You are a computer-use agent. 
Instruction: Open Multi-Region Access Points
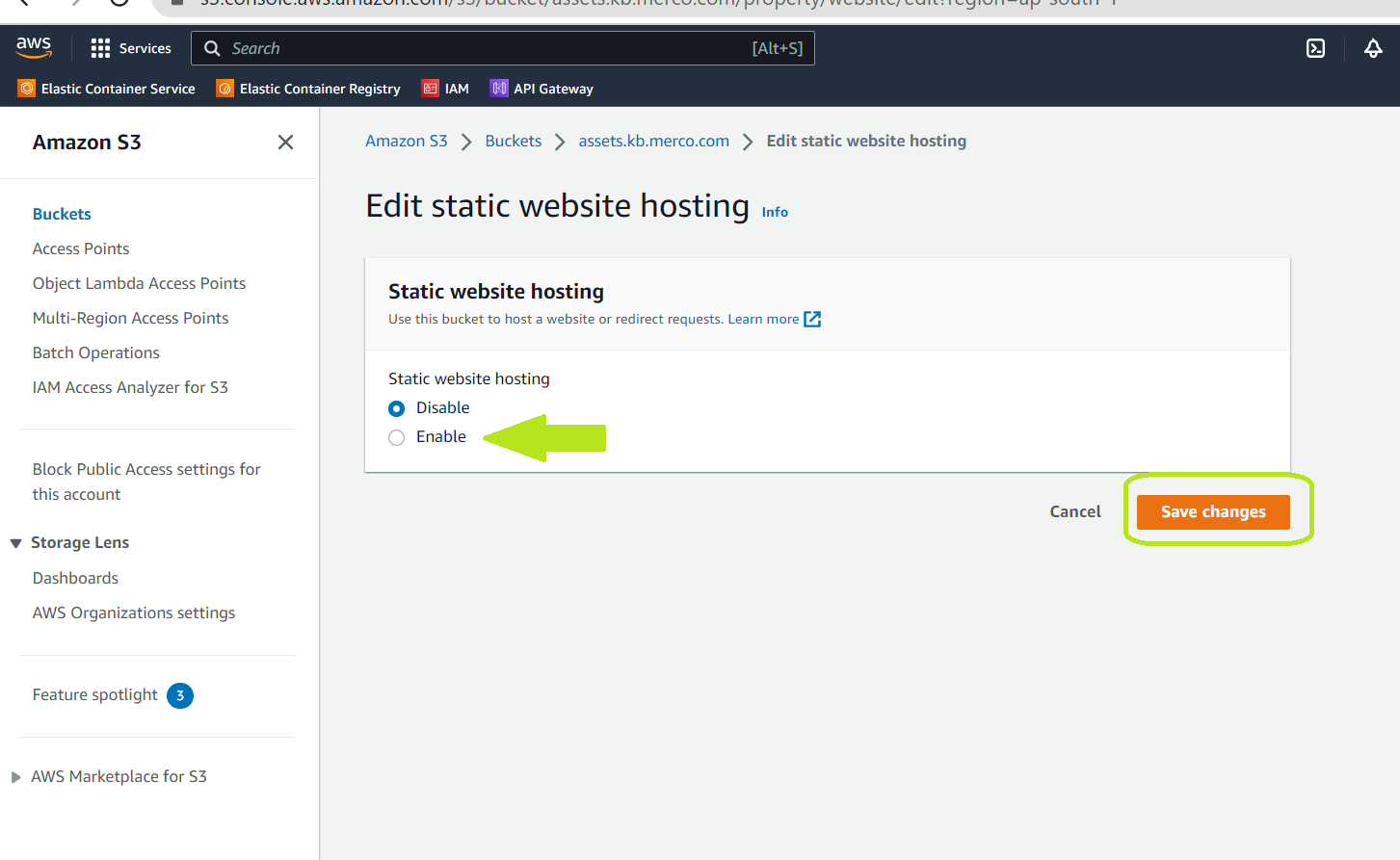(130, 318)
